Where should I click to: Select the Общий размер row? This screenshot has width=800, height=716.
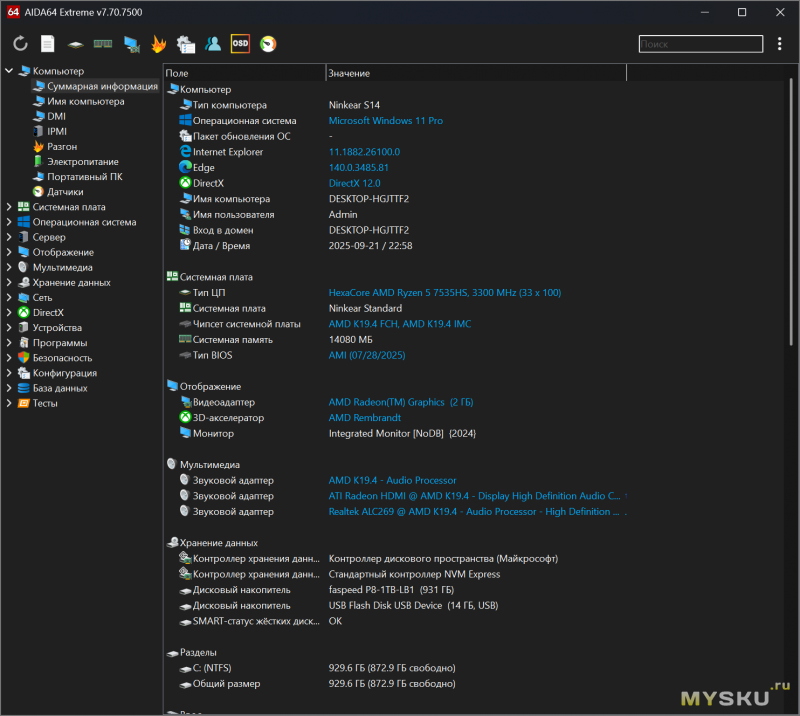coord(316,684)
